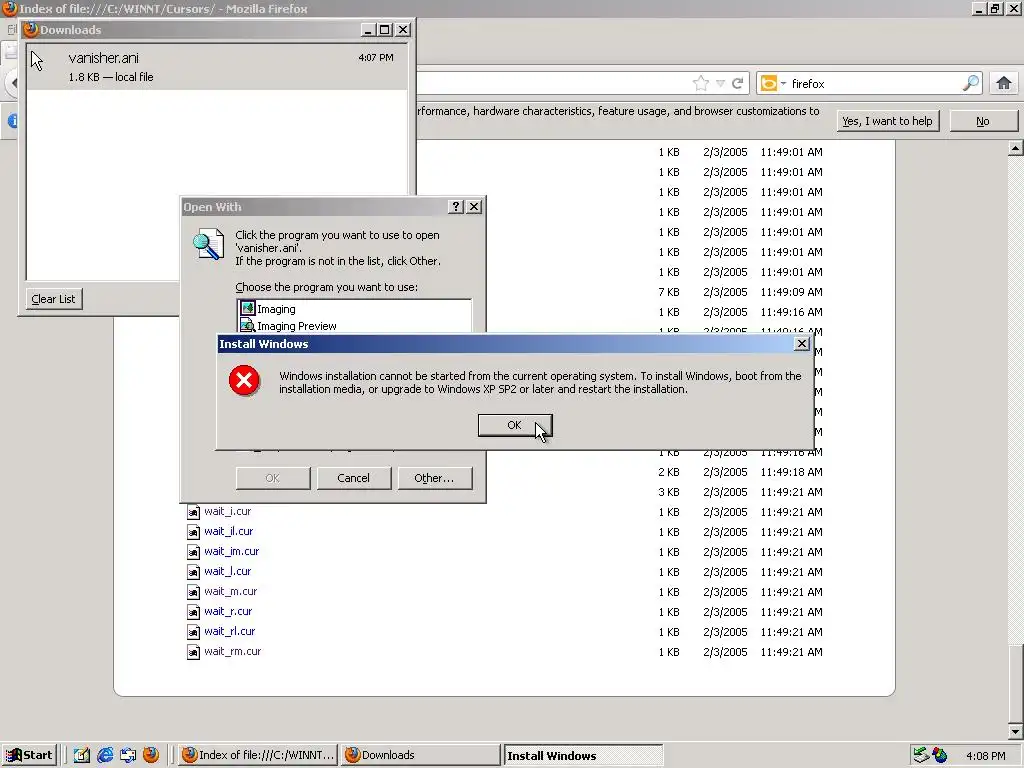Viewport: 1024px width, 768px height.
Task: Click the 'Yes, I want to help' button
Action: coord(888,121)
